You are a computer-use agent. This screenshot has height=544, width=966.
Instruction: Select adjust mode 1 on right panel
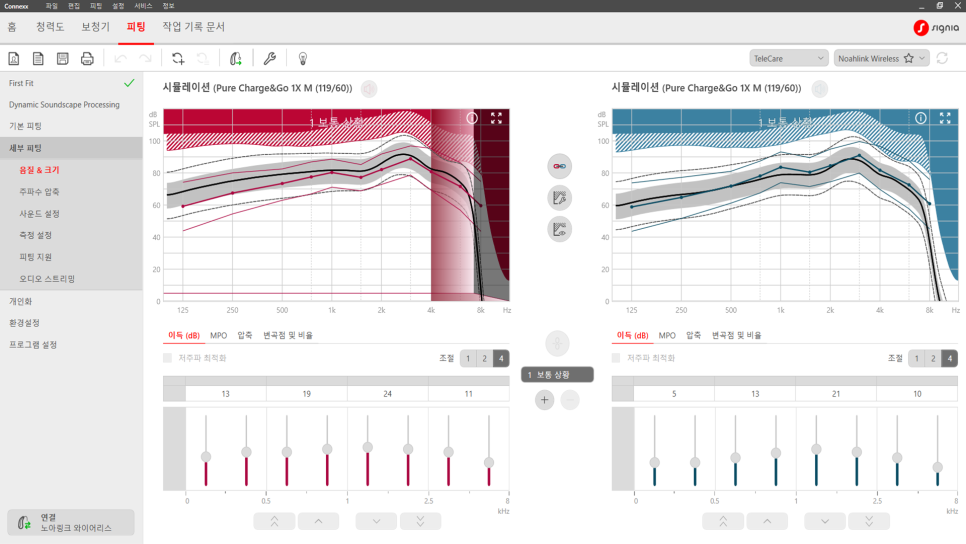point(917,358)
